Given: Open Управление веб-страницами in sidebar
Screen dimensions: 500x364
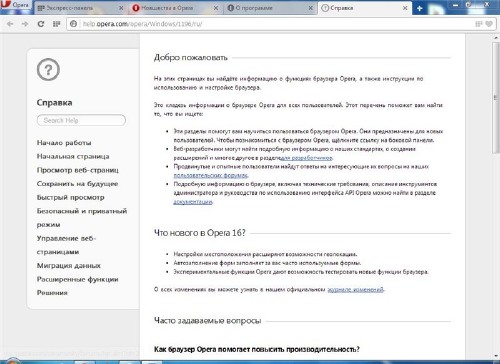Looking at the screenshot, I should pos(66,245).
